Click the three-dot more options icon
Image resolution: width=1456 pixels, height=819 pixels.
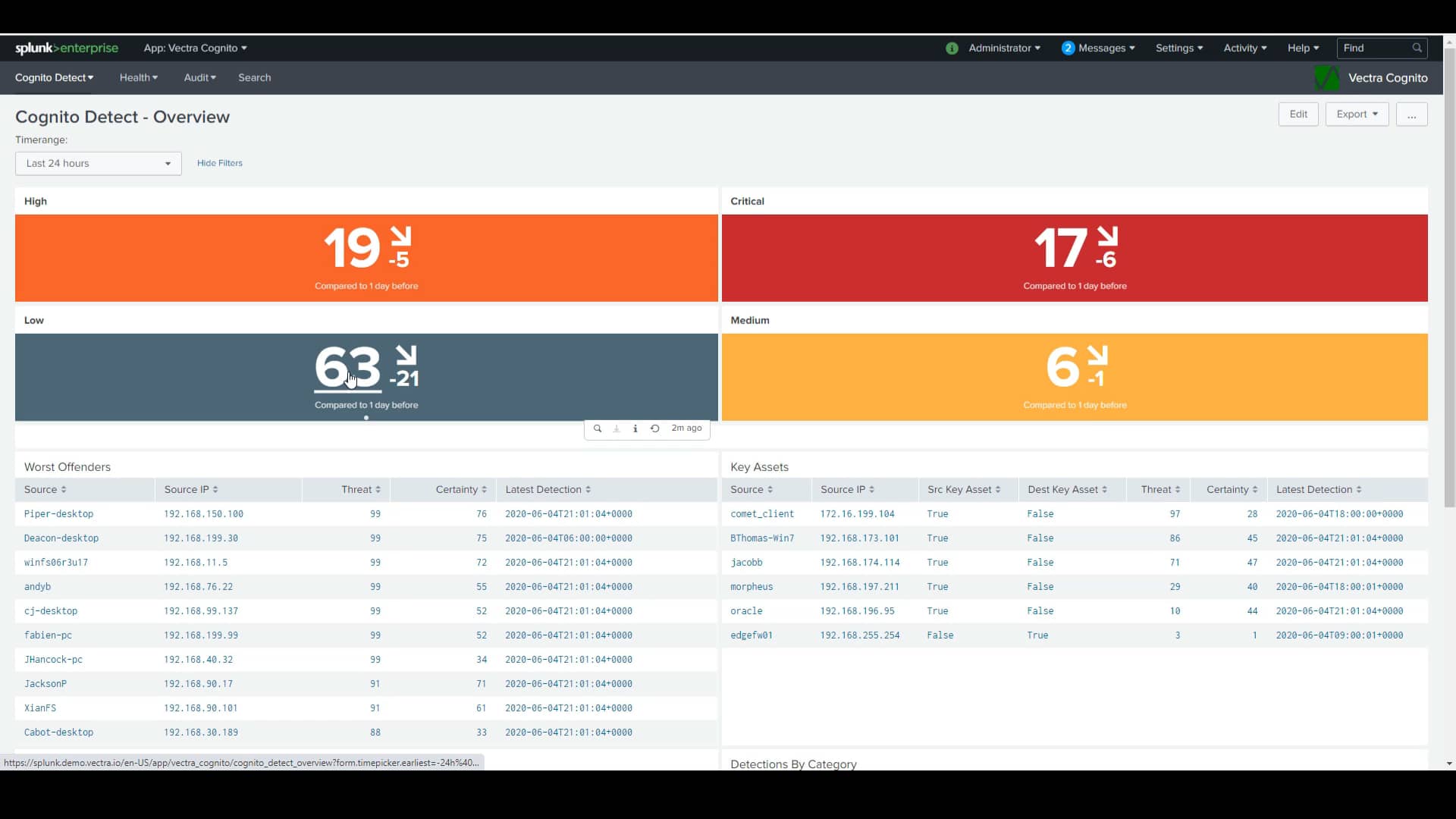coord(1412,114)
